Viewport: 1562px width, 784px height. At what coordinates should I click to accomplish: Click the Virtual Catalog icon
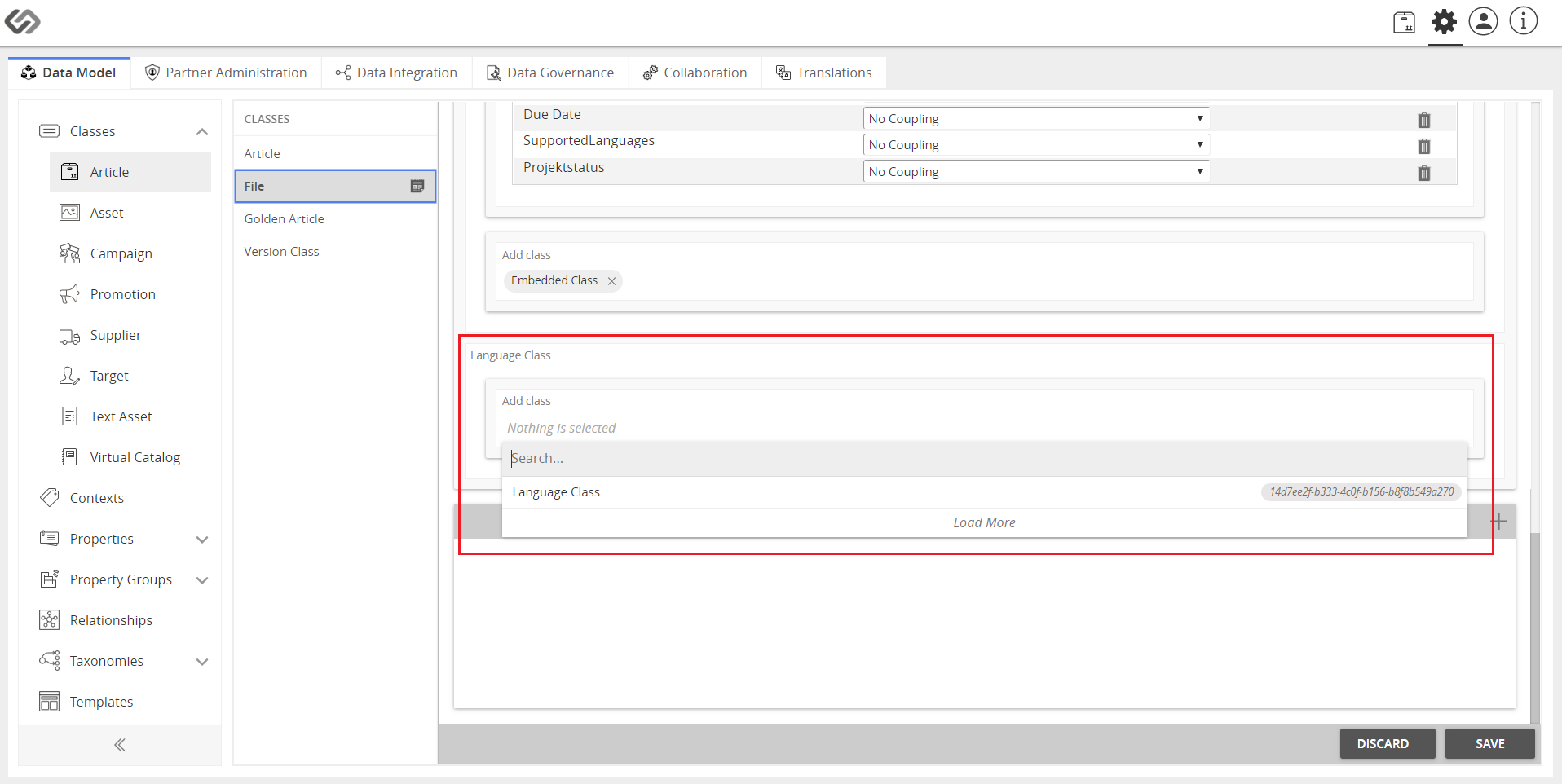70,457
